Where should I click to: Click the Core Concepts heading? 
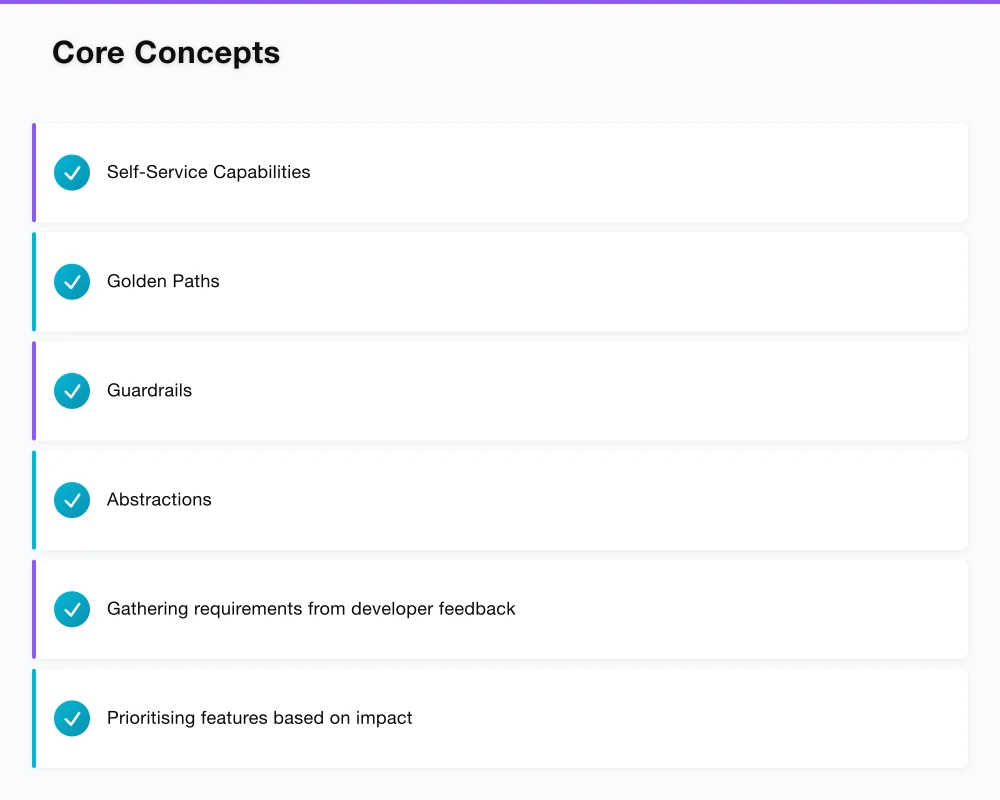coord(166,52)
